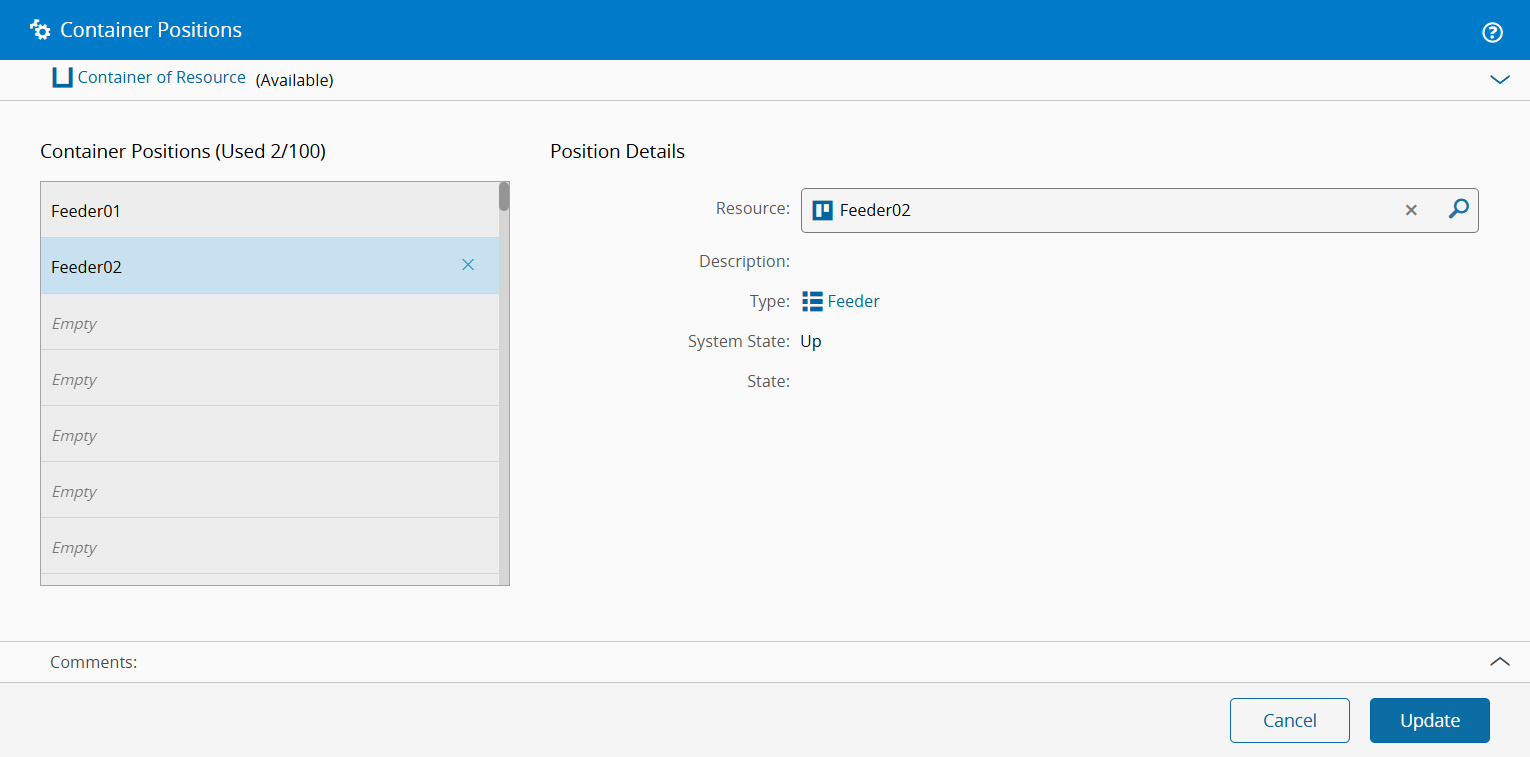Select the last visible Empty position slot
This screenshot has width=1530, height=757.
click(x=250, y=547)
